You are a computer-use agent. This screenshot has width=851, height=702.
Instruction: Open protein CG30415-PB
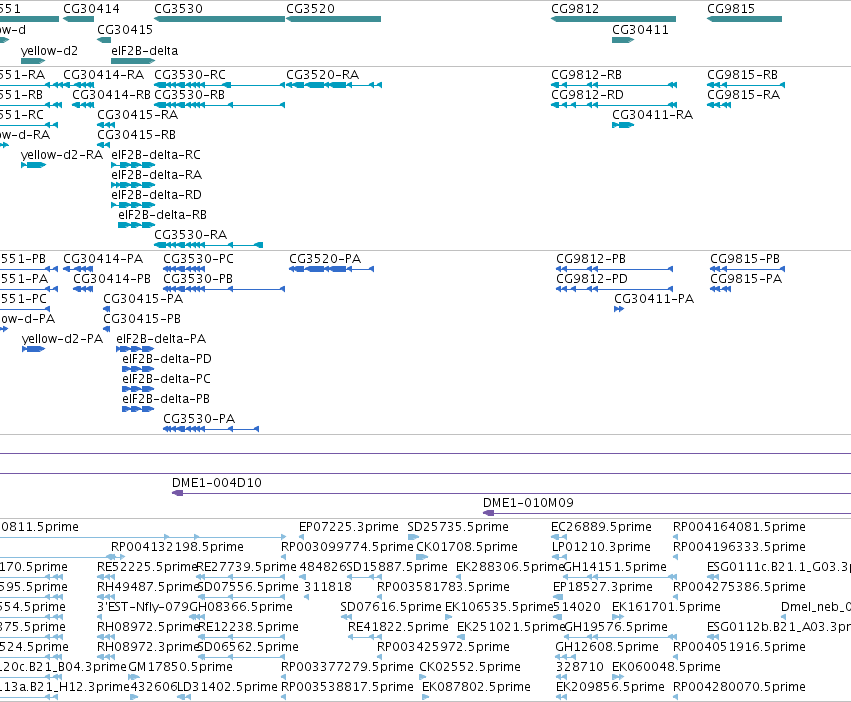tap(142, 320)
